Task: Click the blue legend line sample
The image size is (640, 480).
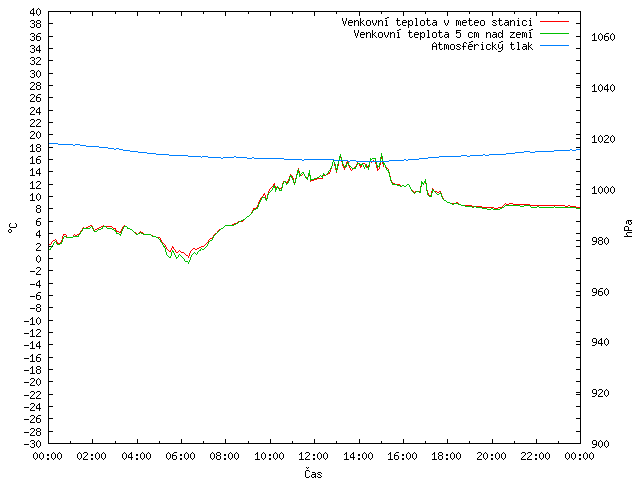Action: tap(554, 46)
